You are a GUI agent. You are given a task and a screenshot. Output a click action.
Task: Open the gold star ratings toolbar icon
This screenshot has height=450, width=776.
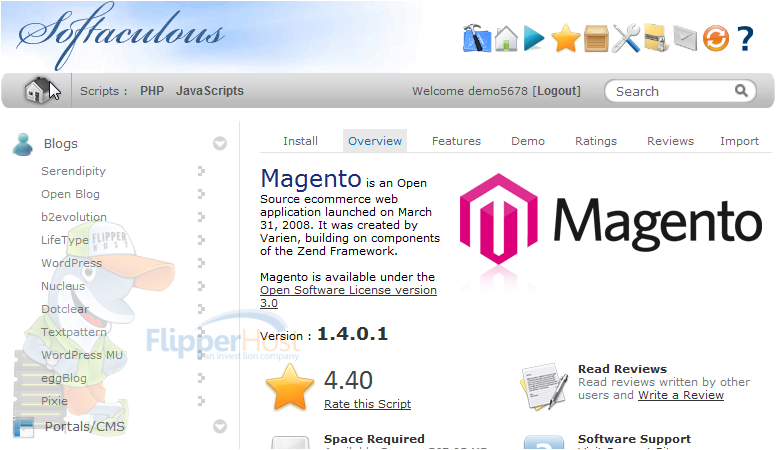[565, 39]
